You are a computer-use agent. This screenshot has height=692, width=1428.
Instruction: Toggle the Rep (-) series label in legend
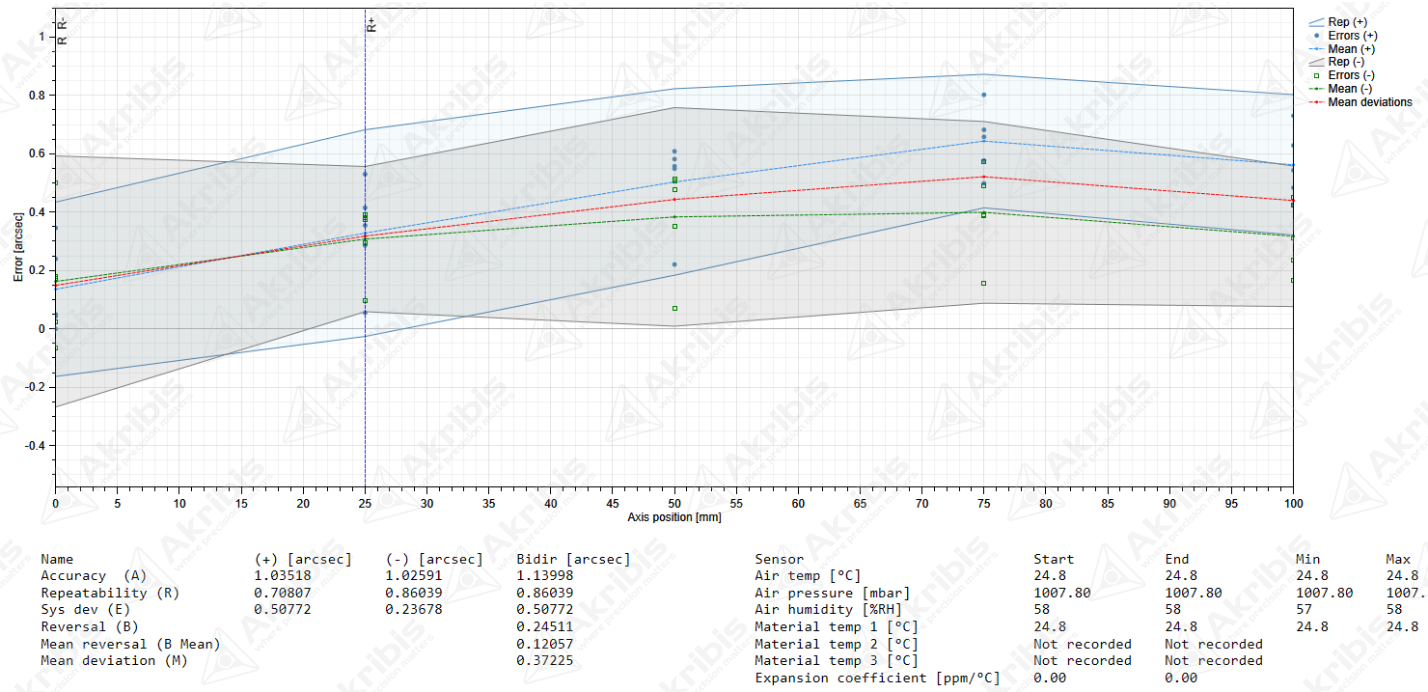click(x=1345, y=62)
